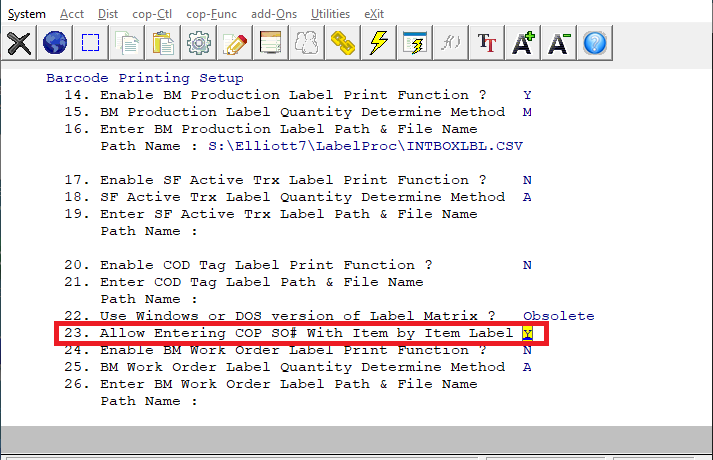This screenshot has height=460, width=713.
Task: Open the globe web icon
Action: 55,43
